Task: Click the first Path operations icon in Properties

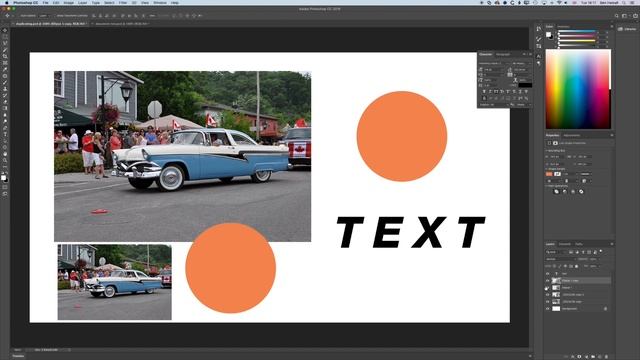Action: click(x=556, y=191)
